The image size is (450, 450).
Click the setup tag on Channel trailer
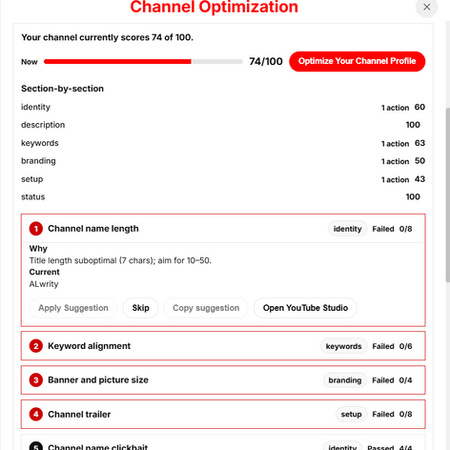click(x=351, y=414)
